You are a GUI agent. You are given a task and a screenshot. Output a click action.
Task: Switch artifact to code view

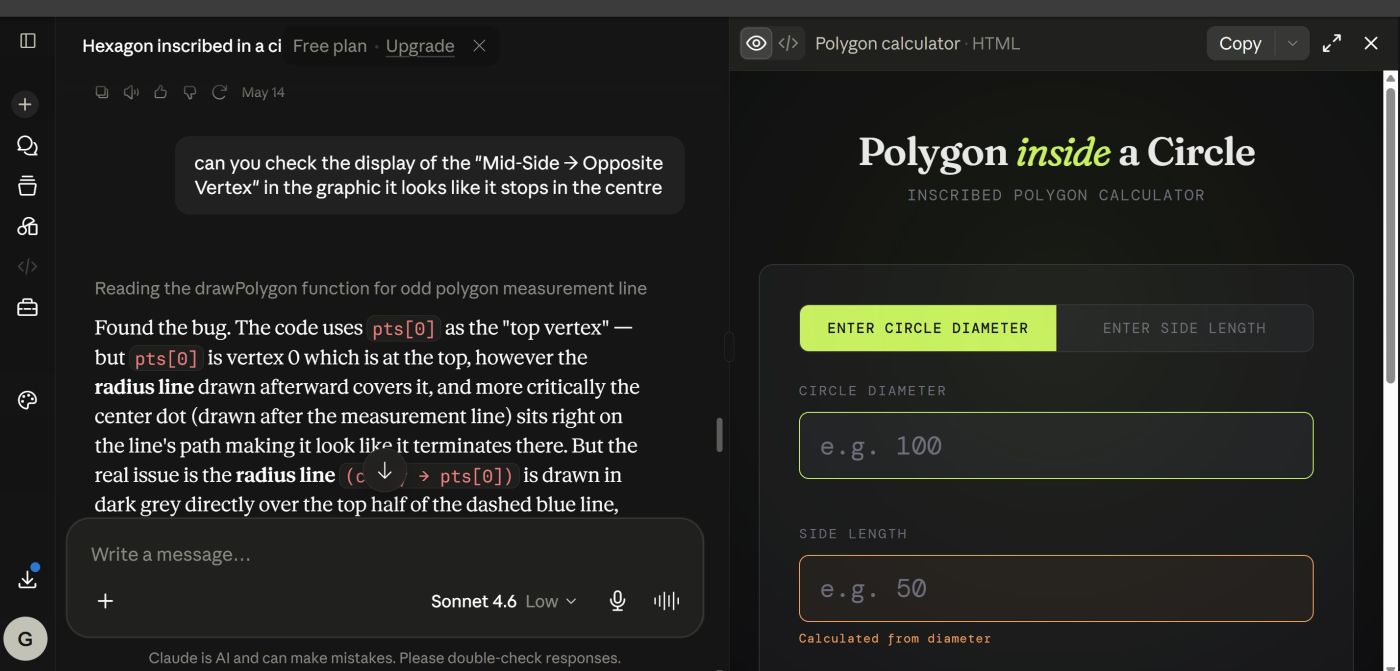click(x=788, y=43)
